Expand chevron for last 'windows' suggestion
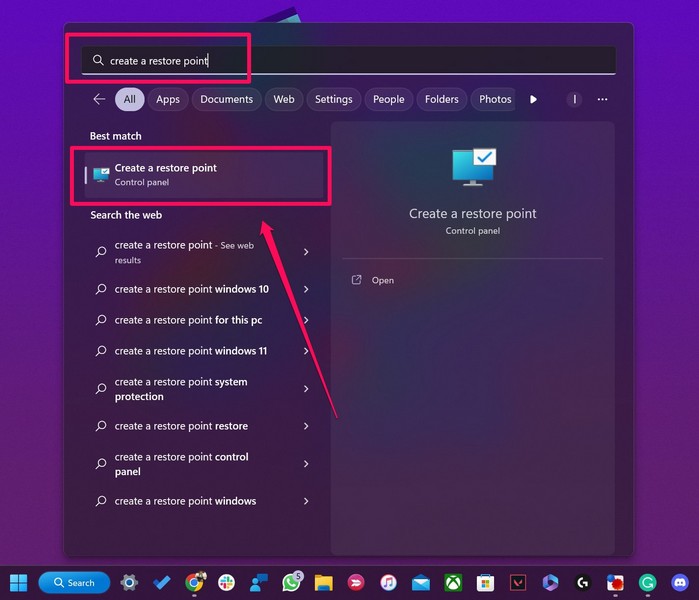 click(x=306, y=501)
